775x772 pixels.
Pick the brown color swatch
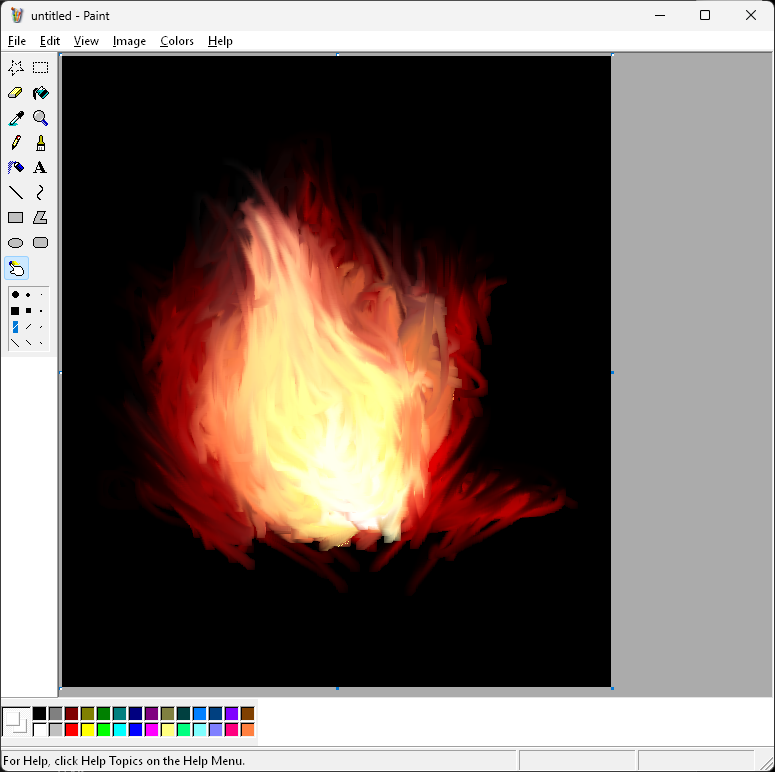pos(248,713)
